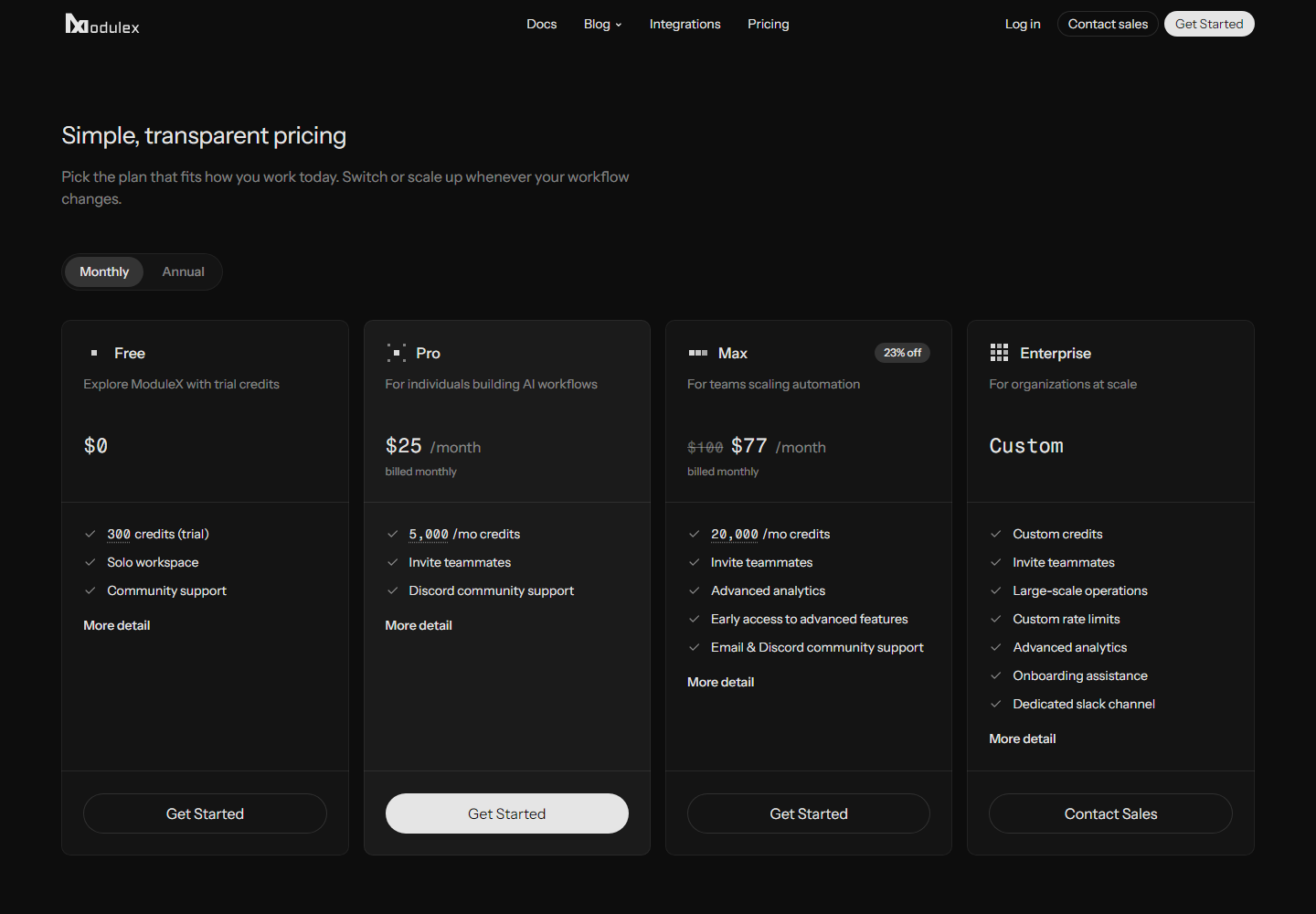Click the Simple, transparent pricing heading
The image size is (1316, 914).
(204, 135)
